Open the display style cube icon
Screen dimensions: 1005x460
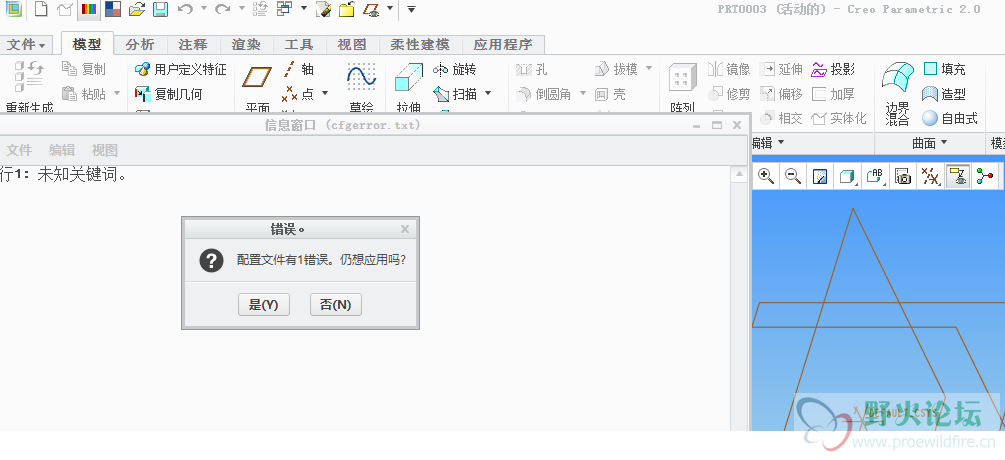coord(847,177)
